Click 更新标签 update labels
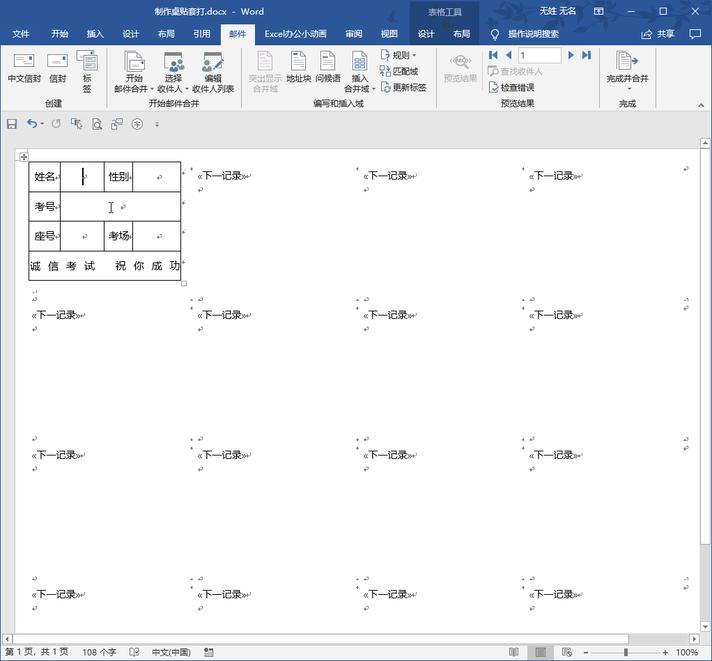 click(403, 87)
